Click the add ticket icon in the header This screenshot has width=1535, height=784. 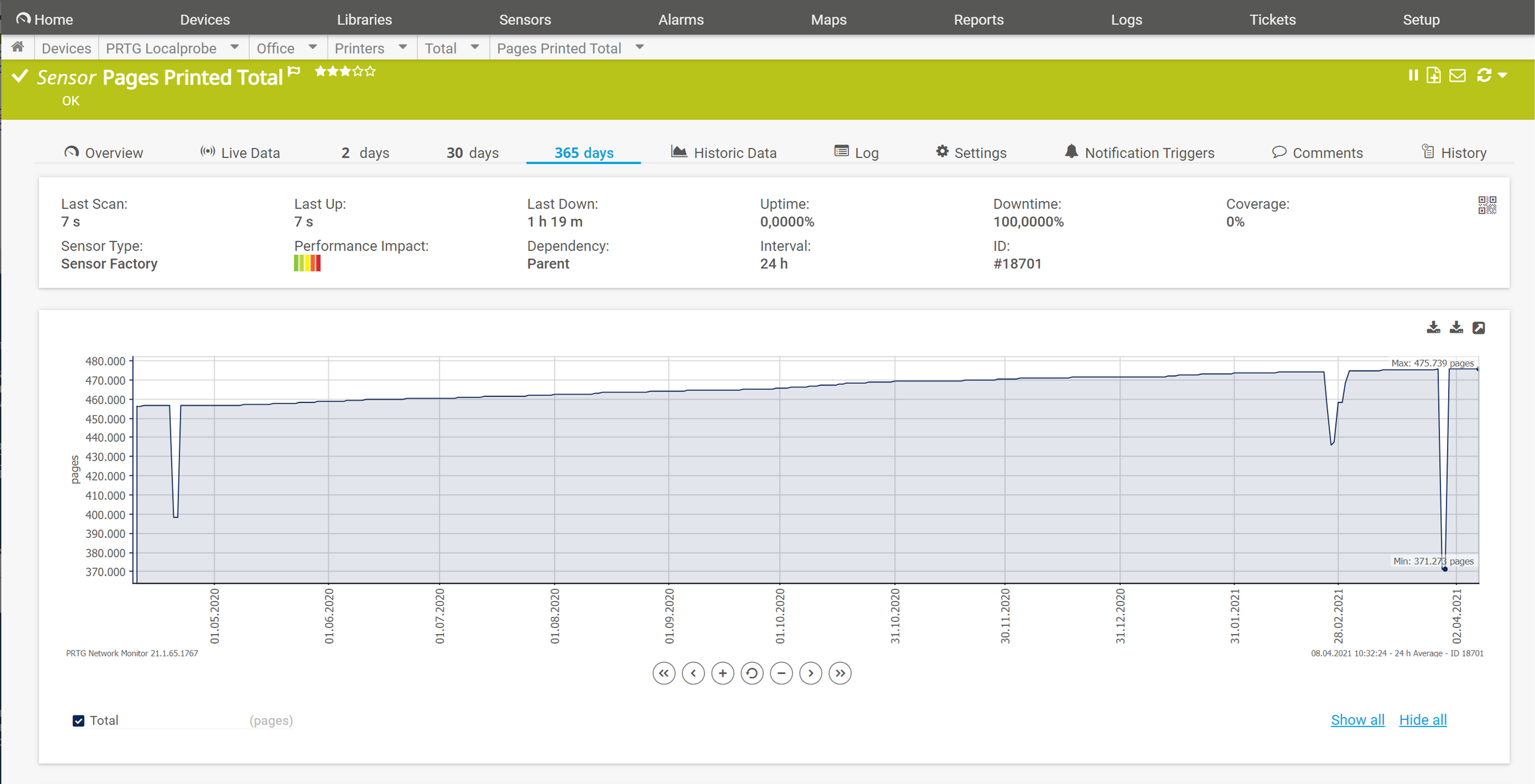point(1433,75)
